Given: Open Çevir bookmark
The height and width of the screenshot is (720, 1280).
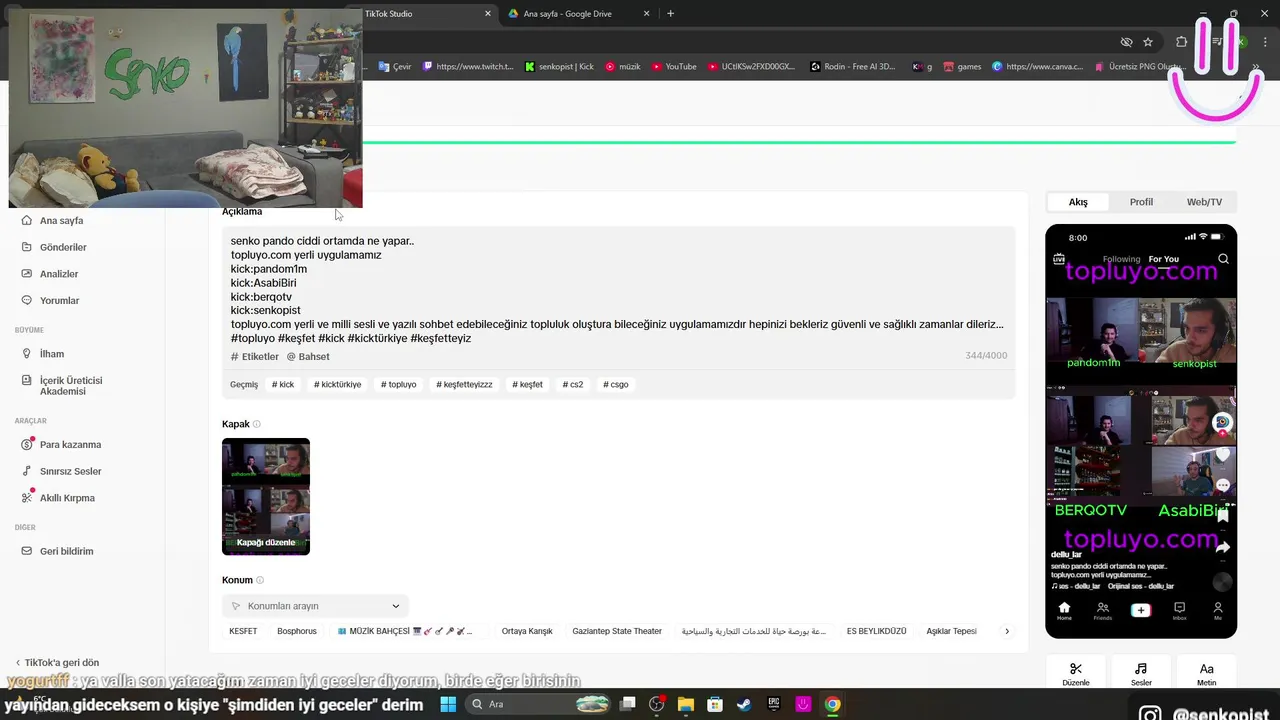Looking at the screenshot, I should click(x=395, y=67).
